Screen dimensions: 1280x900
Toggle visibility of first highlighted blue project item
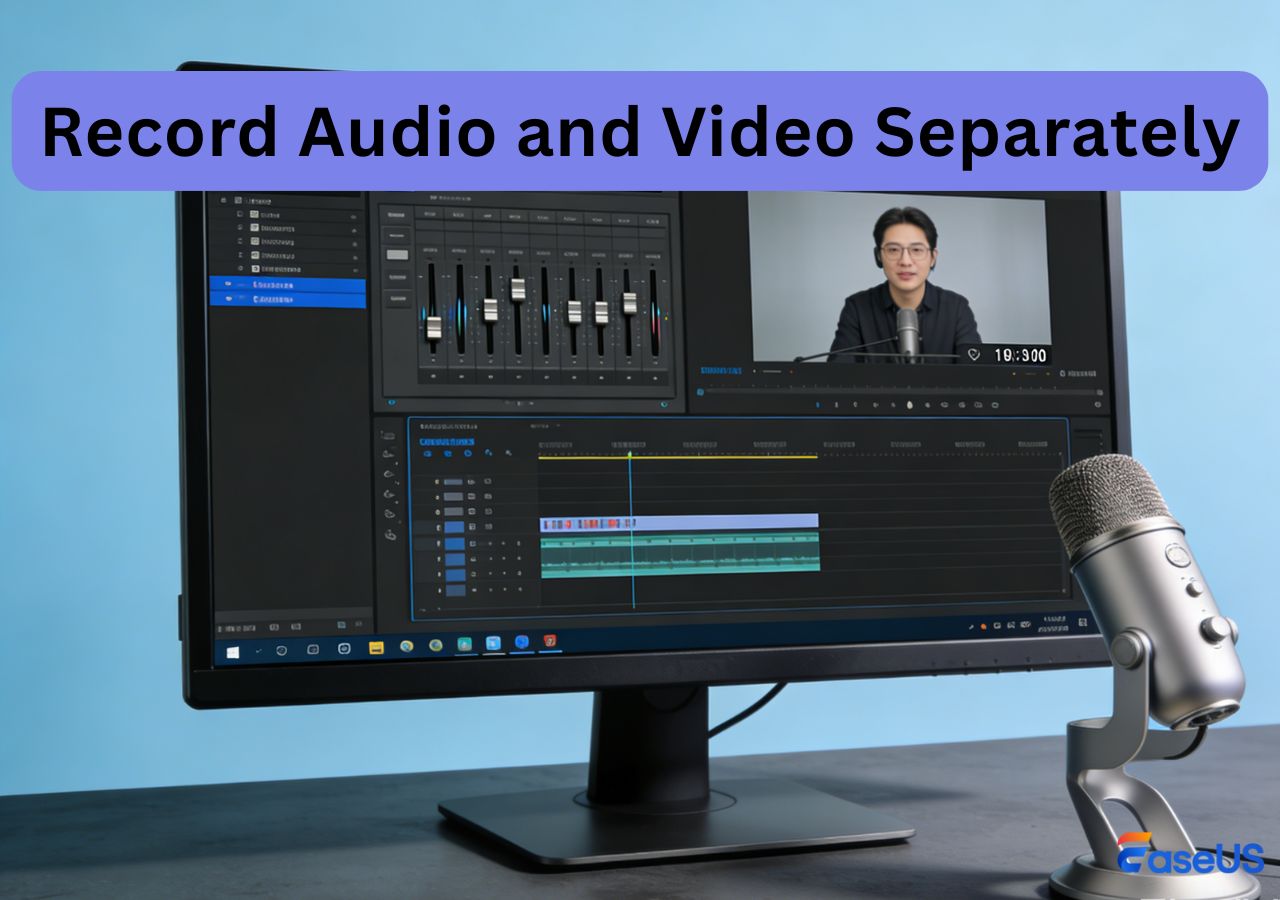tap(230, 285)
